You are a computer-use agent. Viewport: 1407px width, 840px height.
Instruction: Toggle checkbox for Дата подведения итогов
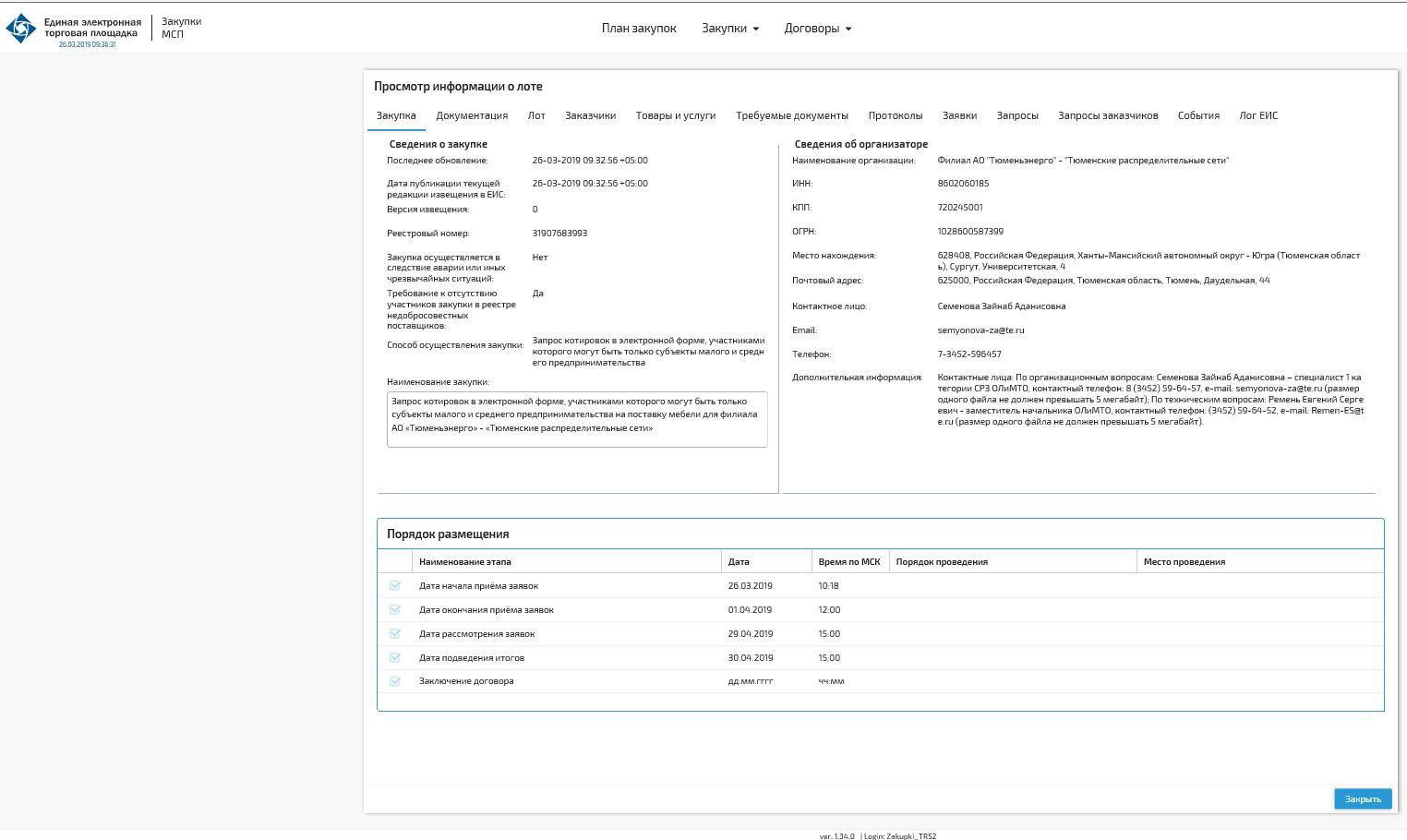(x=395, y=658)
